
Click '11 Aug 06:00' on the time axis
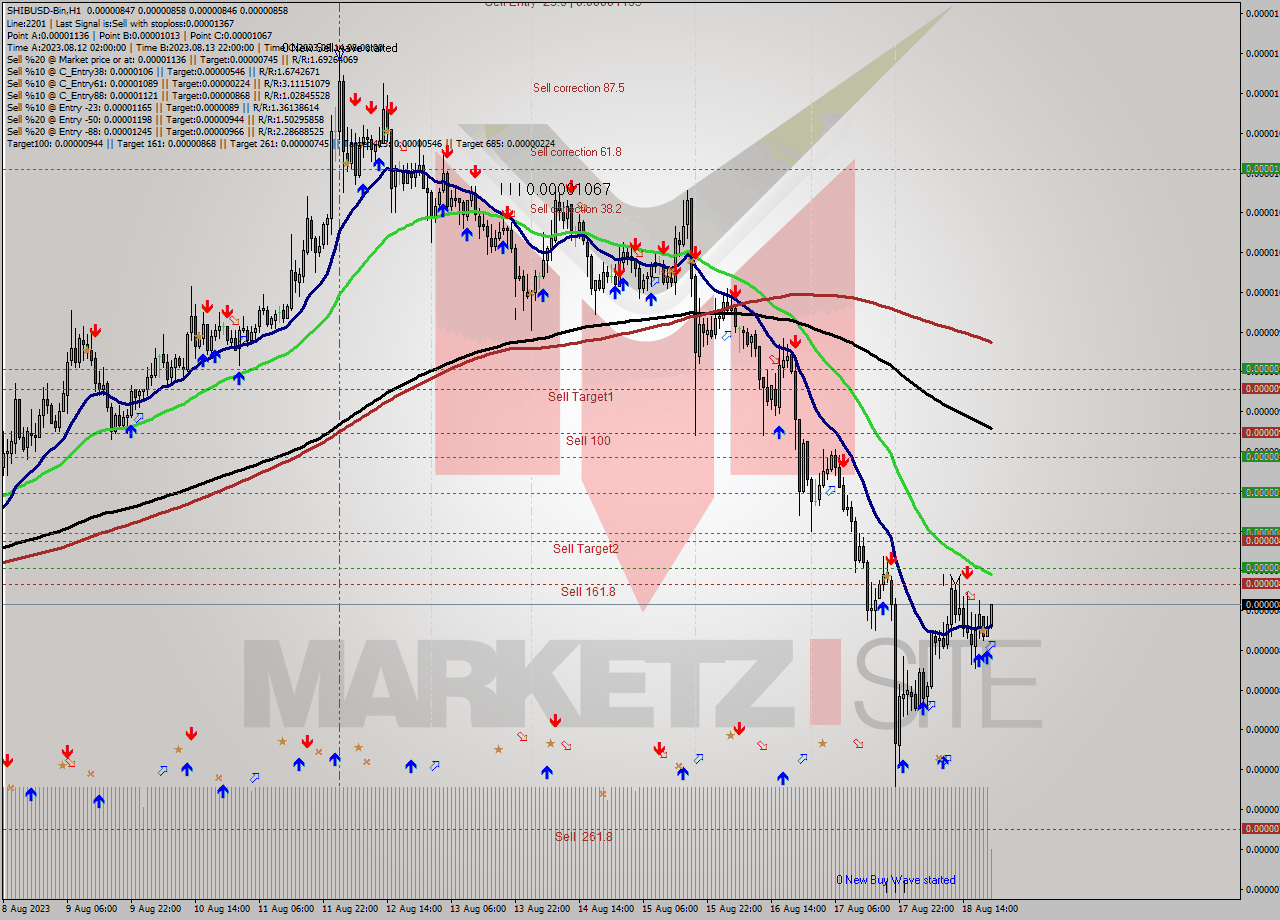tap(284, 909)
